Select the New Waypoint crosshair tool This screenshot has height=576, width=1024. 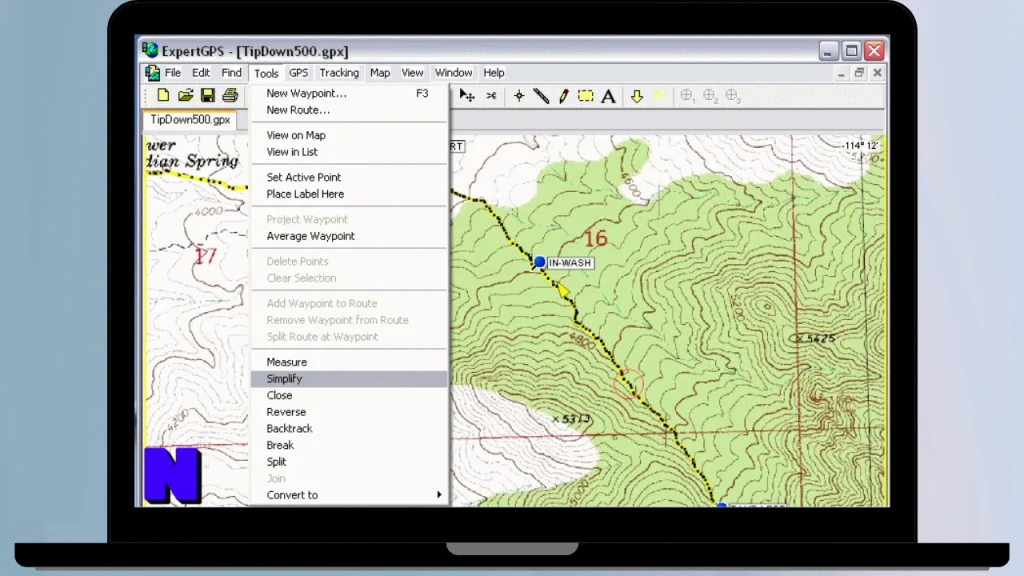(519, 96)
